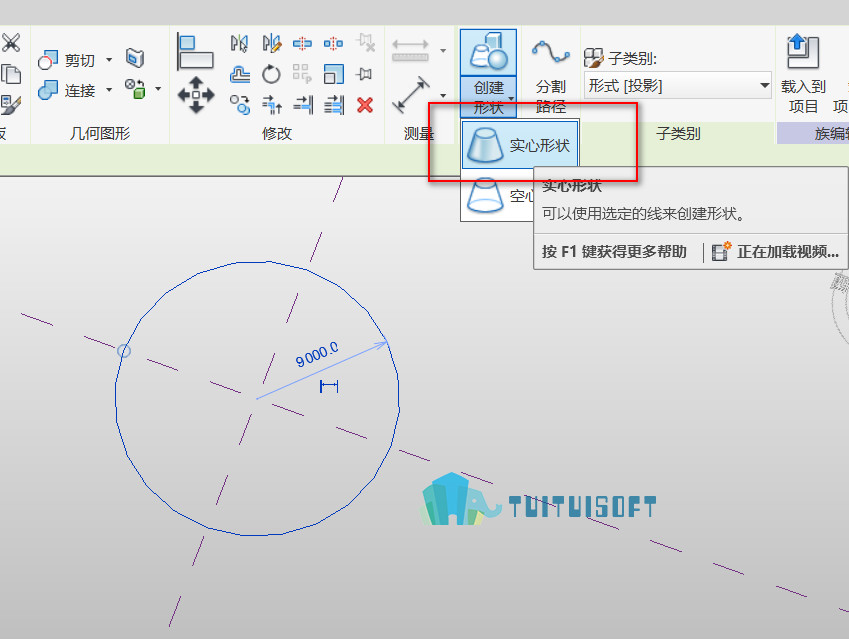Screen dimensions: 849x639
Task: Expand the 连接 Join dropdown arrow
Action: click(109, 89)
